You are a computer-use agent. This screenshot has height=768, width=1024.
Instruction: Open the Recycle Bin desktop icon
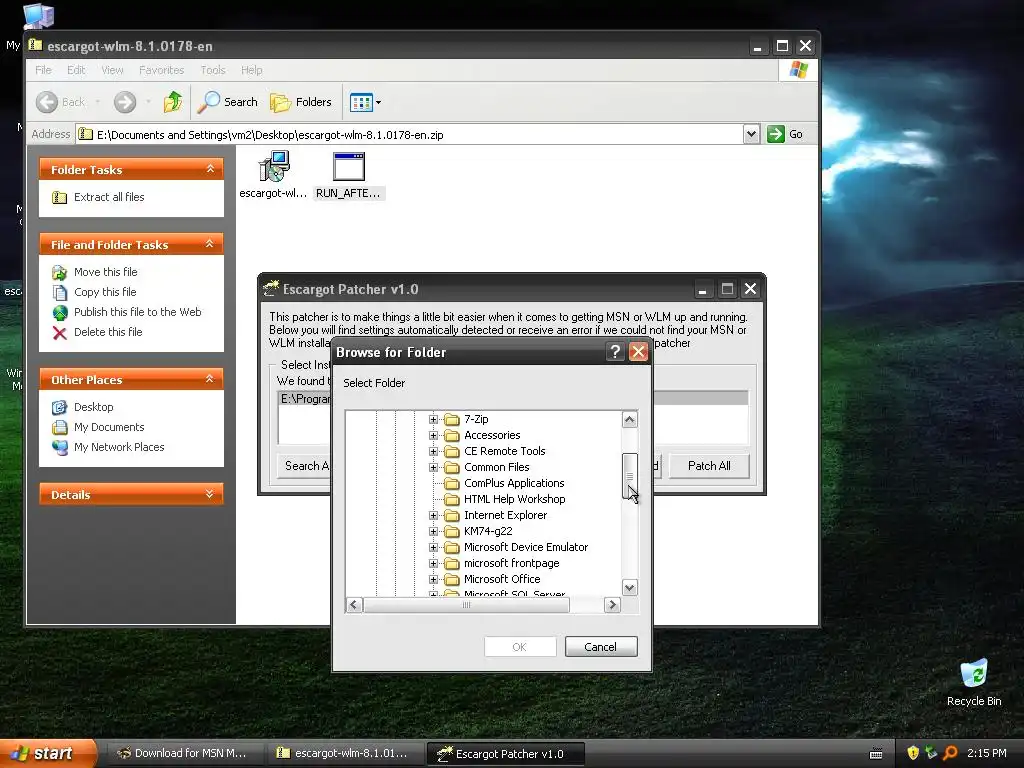point(974,682)
